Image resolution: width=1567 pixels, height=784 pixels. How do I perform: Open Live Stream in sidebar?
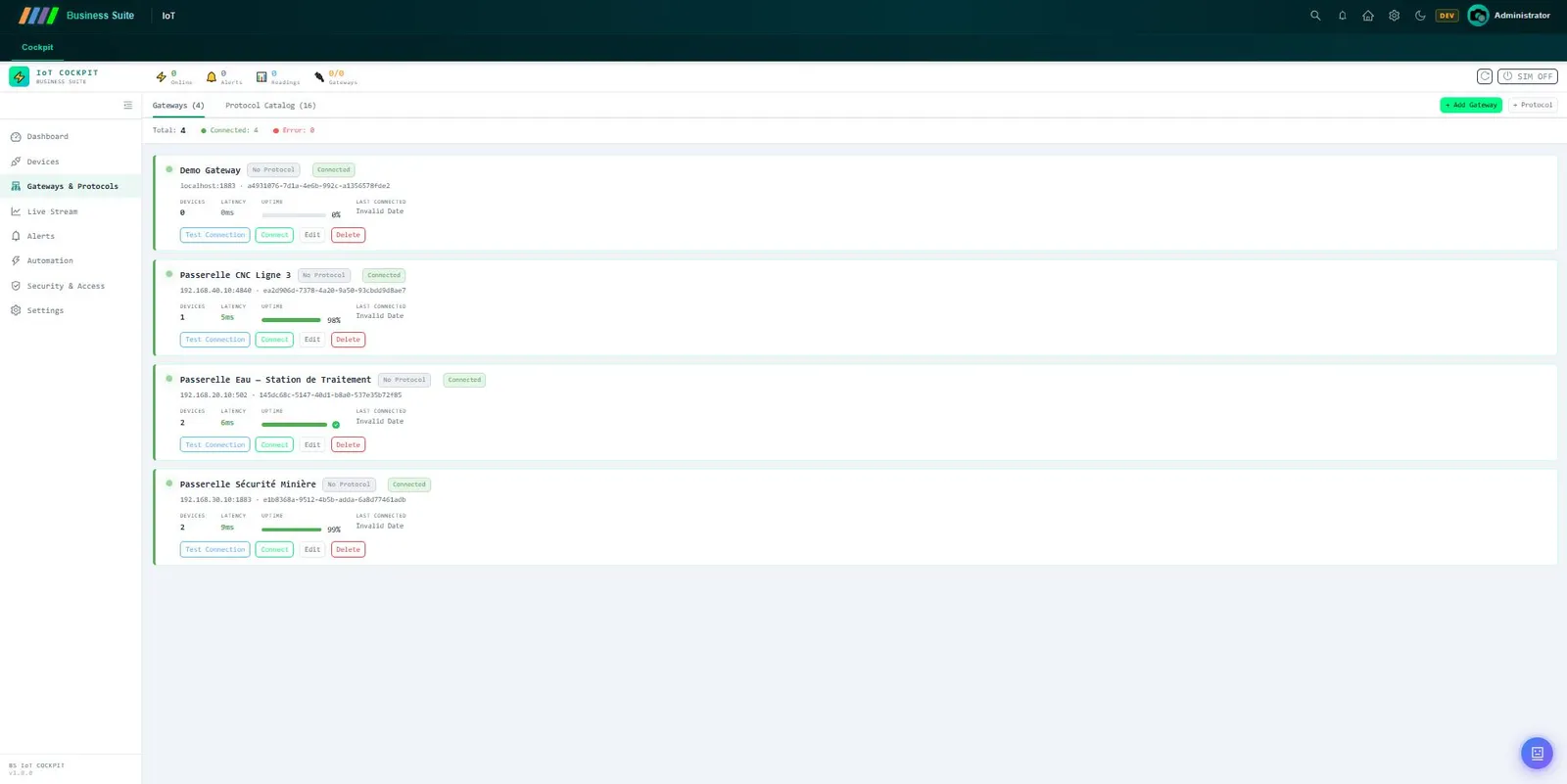coord(52,211)
